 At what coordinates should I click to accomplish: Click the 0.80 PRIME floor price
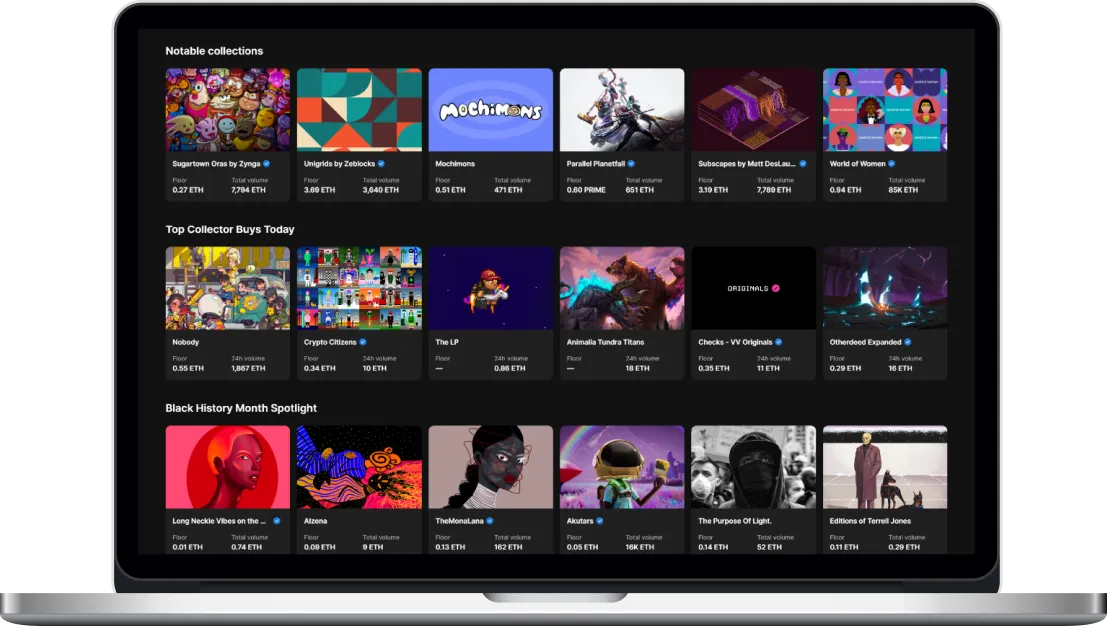(x=586, y=190)
